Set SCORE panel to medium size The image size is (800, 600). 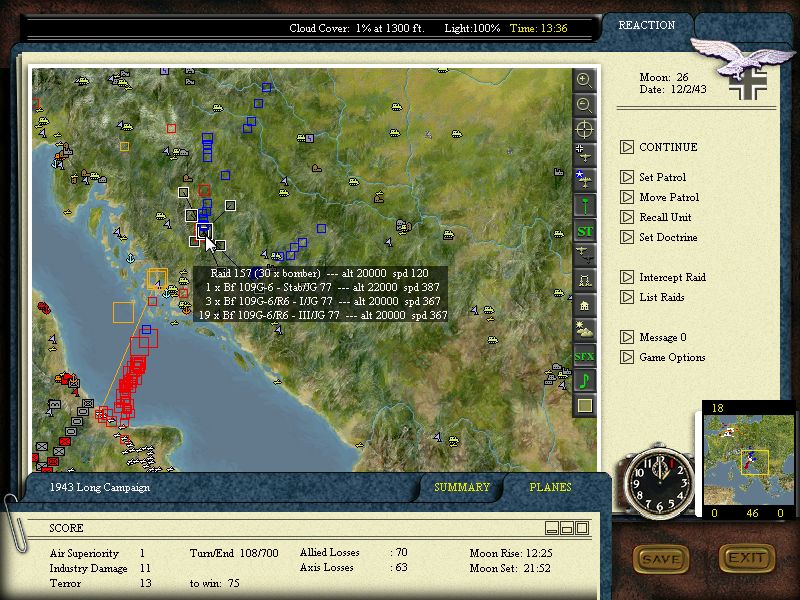tap(567, 528)
